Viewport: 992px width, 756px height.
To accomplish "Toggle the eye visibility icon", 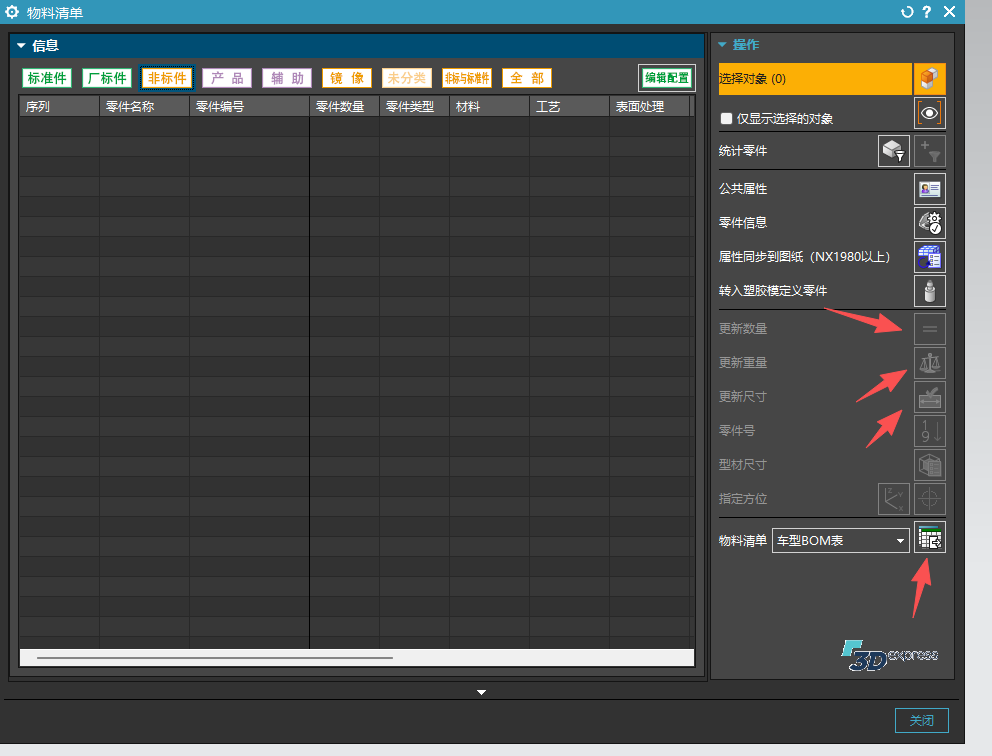I will click(930, 114).
